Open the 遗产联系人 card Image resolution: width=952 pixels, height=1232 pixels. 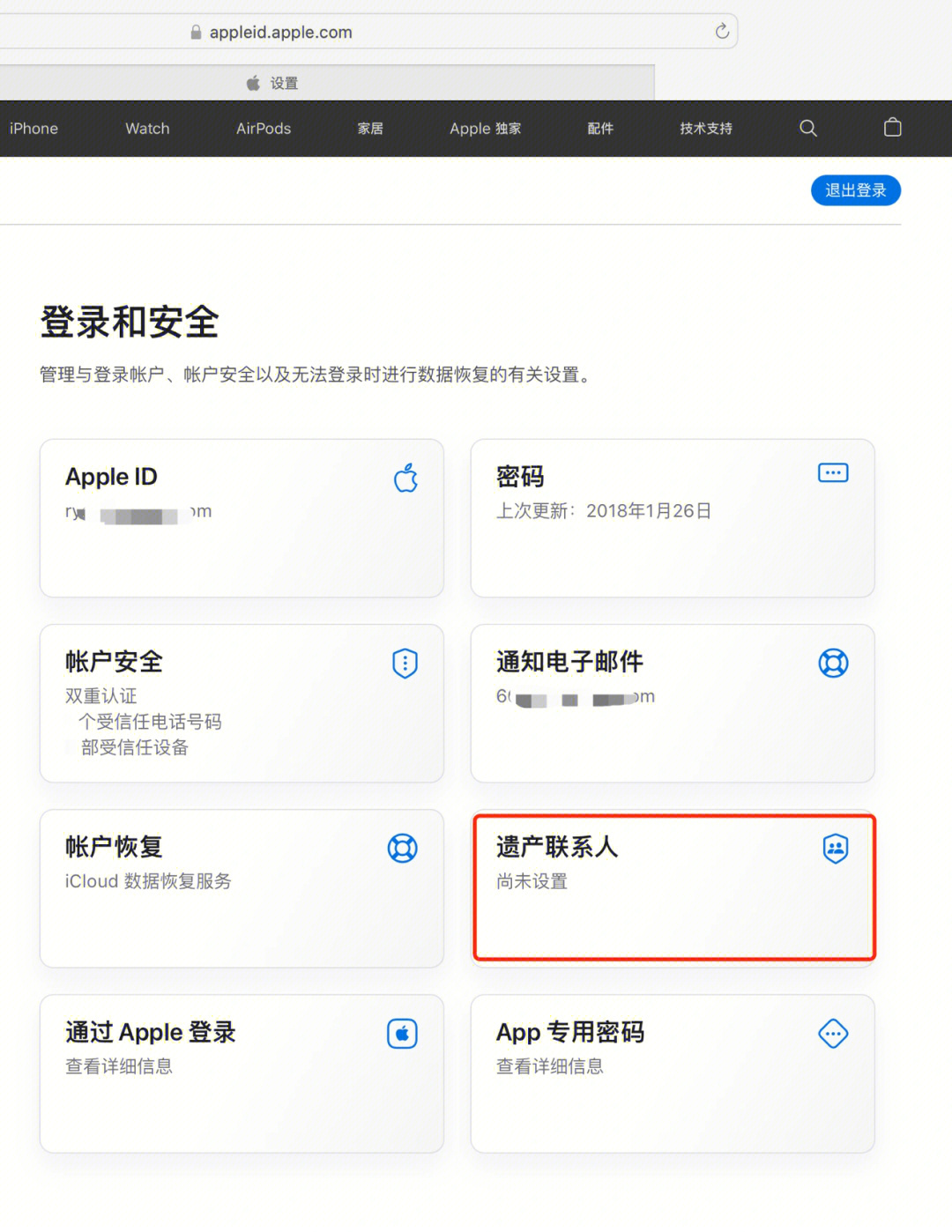point(673,888)
